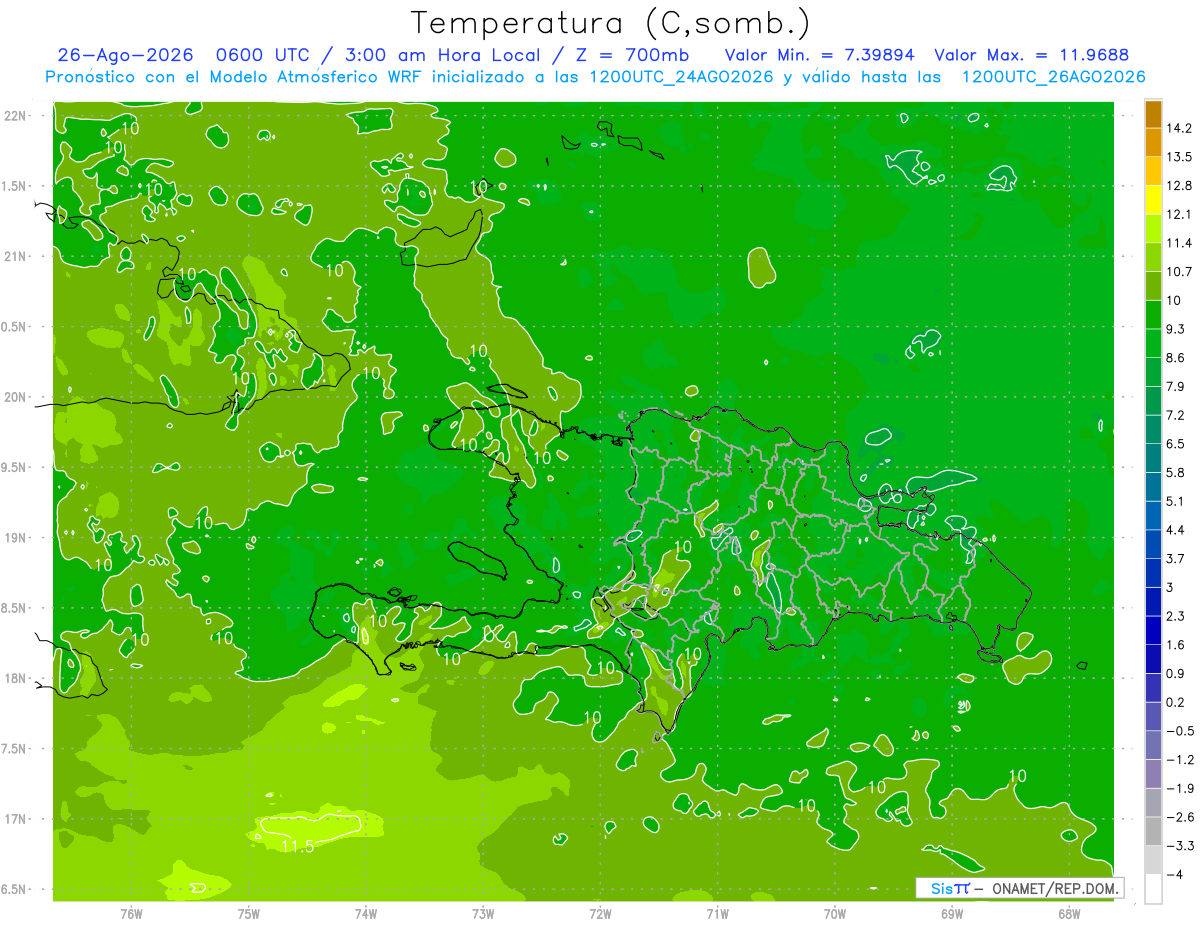Click the valid-until time "1200UTC_26AGO2026"
The image size is (1200, 927).
pos(1054,77)
